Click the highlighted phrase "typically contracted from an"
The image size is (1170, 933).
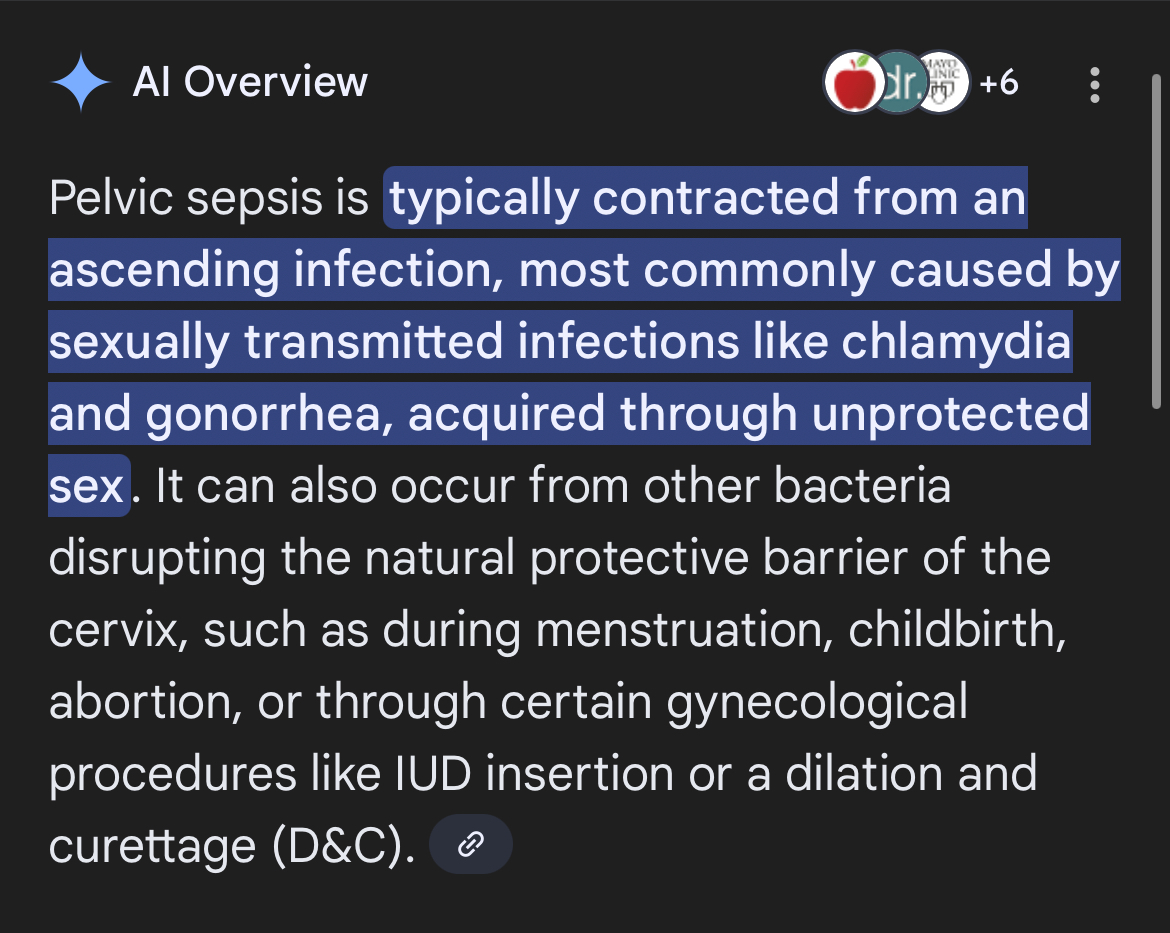pos(707,199)
